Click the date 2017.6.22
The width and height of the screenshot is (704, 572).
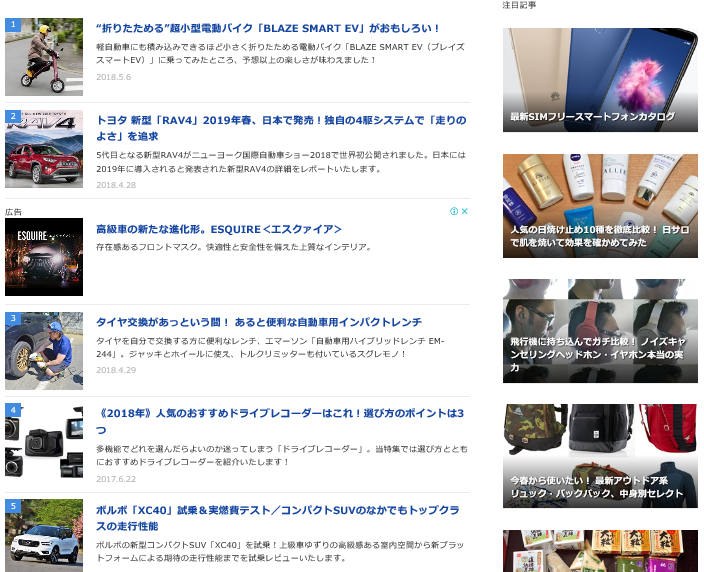point(116,479)
